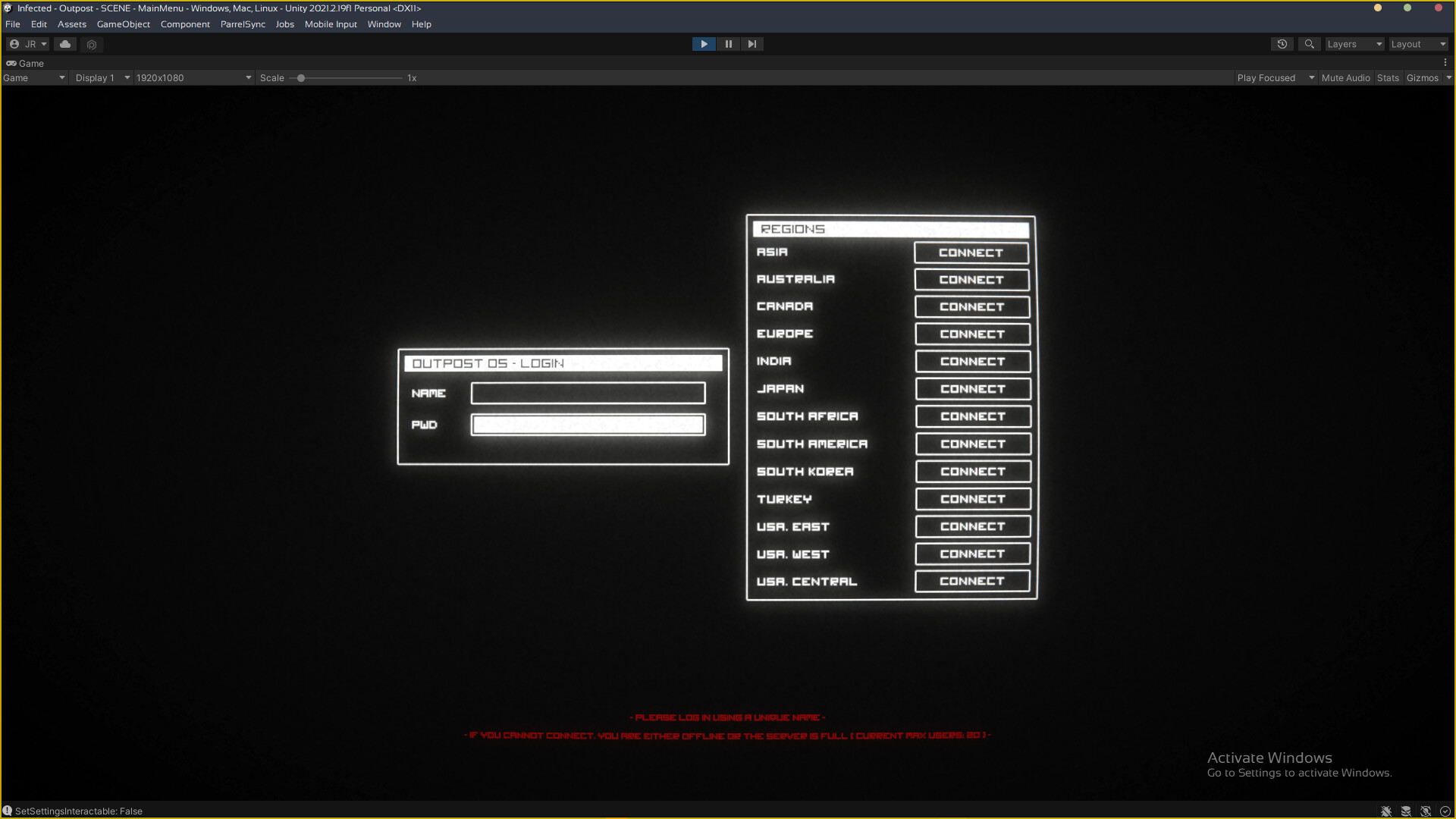This screenshot has width=1456, height=819.
Task: Open the Layout dropdown
Action: (1417, 43)
